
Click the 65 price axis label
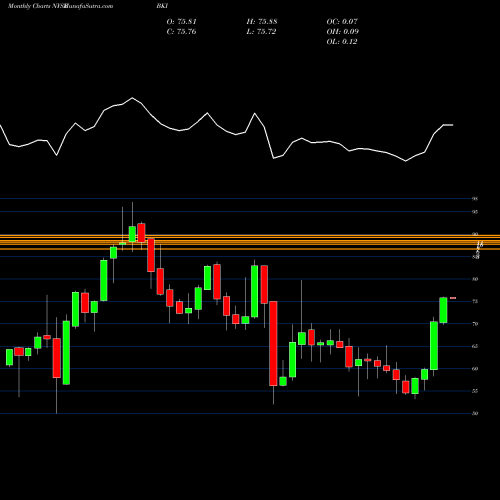pyautogui.click(x=475, y=346)
